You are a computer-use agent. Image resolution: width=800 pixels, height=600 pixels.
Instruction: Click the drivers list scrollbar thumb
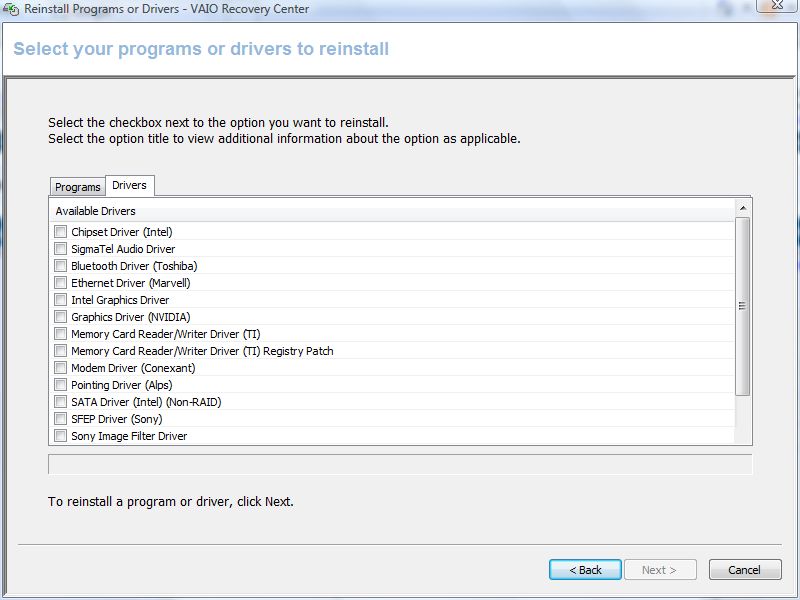[x=743, y=306]
